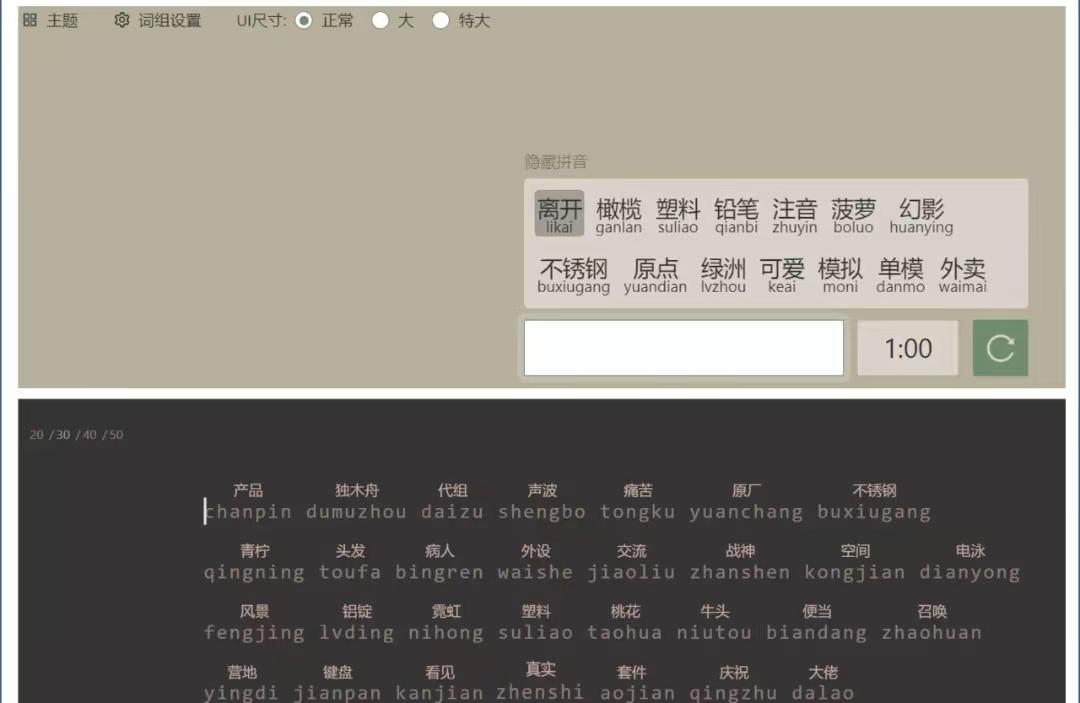Click the word 橄榄 in the word panel
Viewport: 1080px width, 703px height.
618,214
